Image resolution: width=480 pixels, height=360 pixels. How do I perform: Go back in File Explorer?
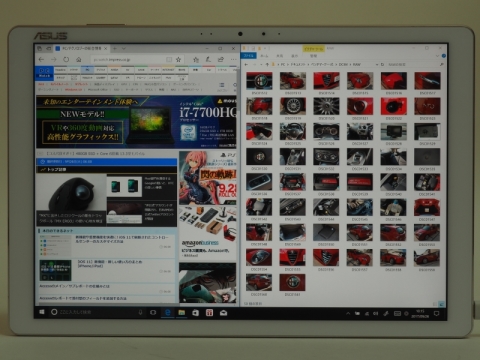(x=246, y=64)
